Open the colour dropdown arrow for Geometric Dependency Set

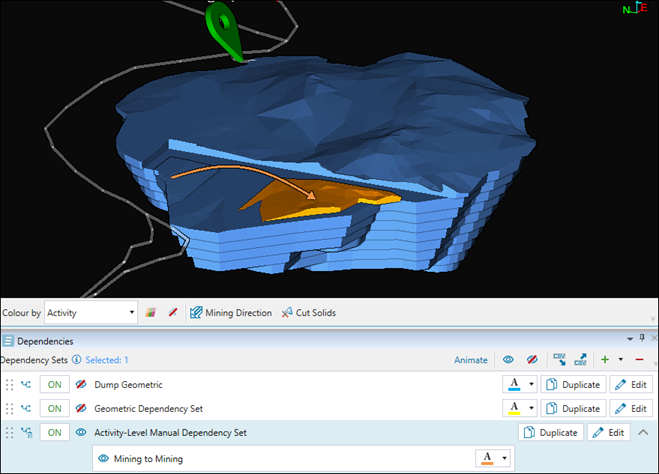531,408
